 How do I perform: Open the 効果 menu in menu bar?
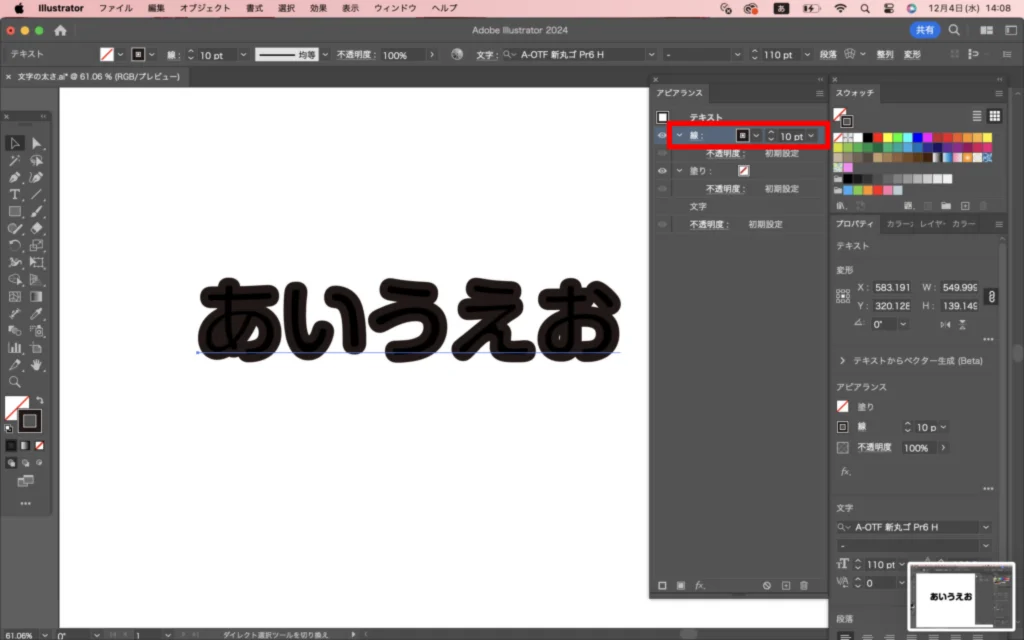tap(318, 8)
